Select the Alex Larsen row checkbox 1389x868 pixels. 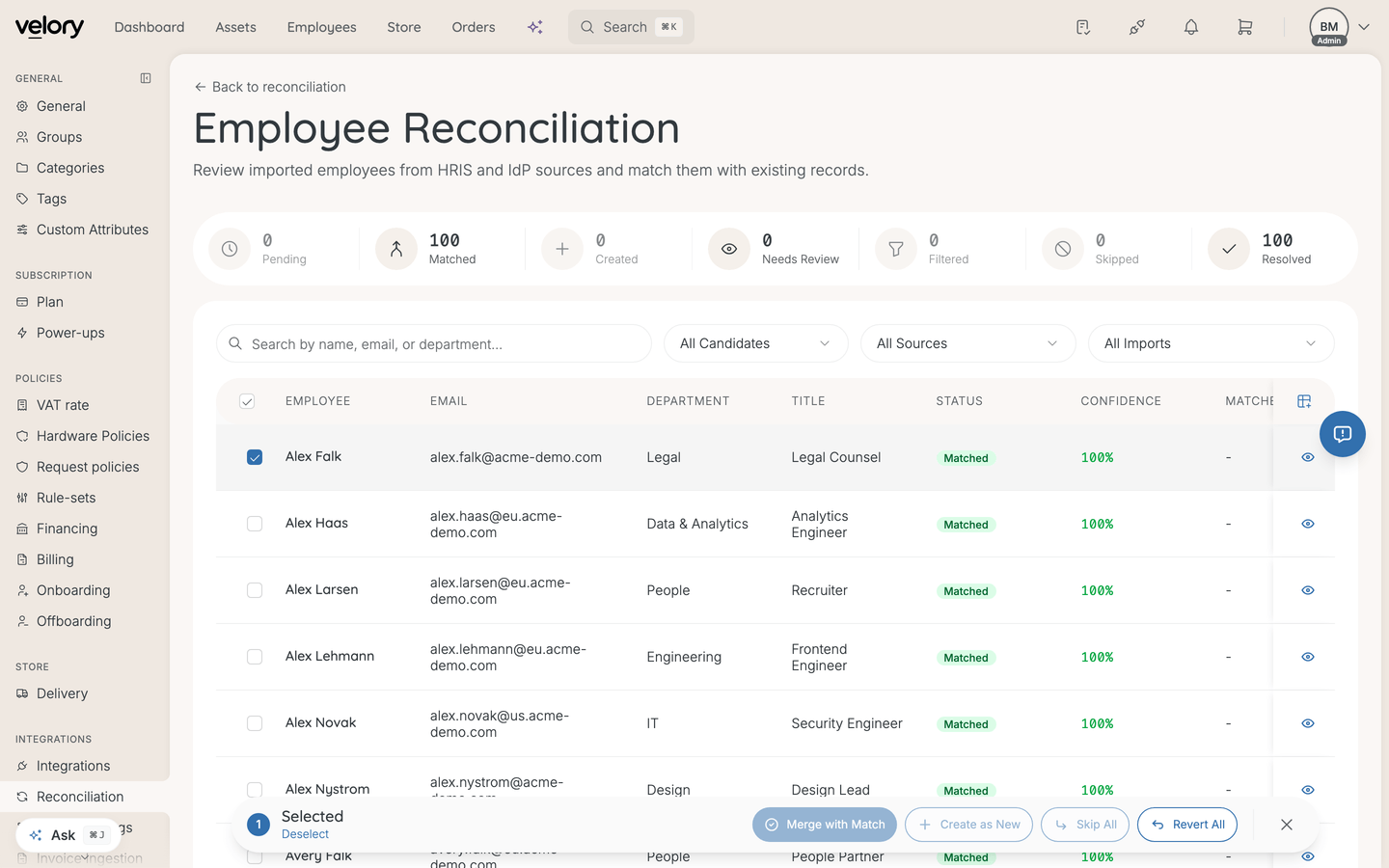coord(255,590)
